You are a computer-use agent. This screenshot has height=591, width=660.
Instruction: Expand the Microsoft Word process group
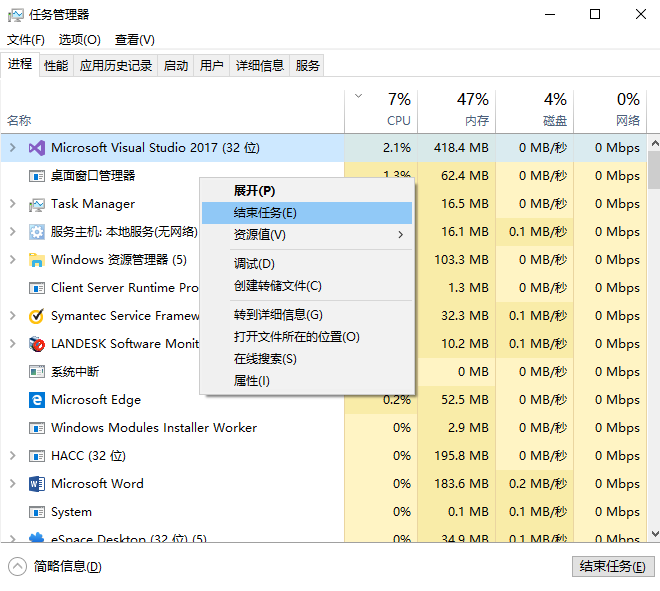[12, 484]
